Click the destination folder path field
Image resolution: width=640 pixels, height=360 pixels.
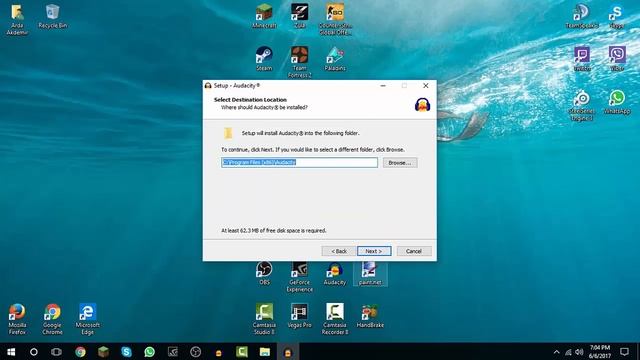click(x=299, y=162)
